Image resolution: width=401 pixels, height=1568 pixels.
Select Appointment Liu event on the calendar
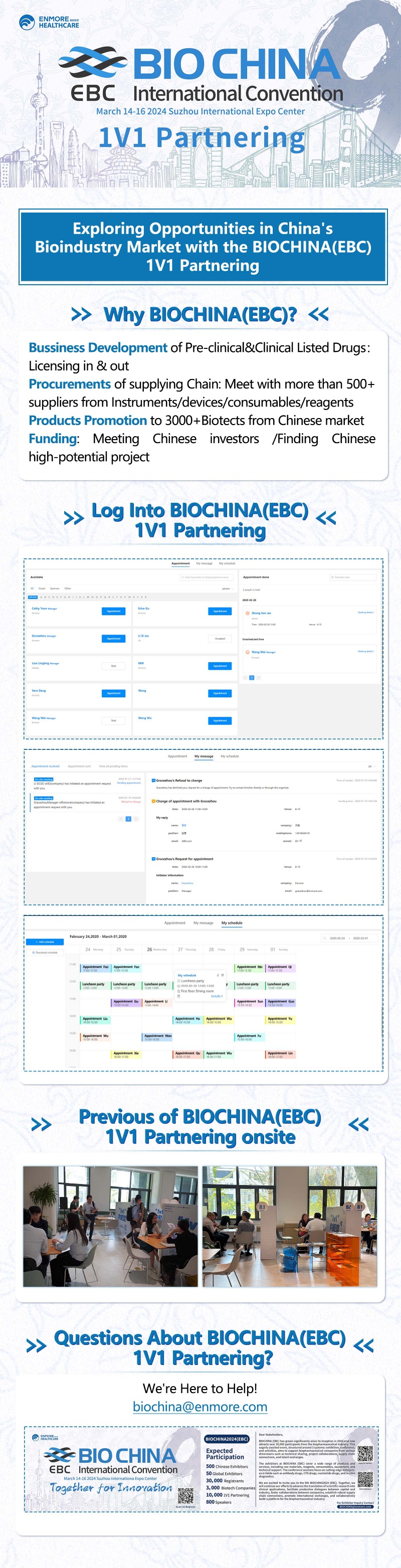[x=96, y=1020]
